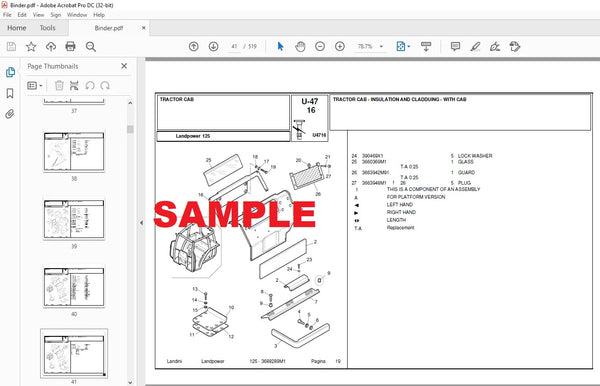600x386 pixels.
Task: Select page 40 thumbnail
Action: [74, 287]
